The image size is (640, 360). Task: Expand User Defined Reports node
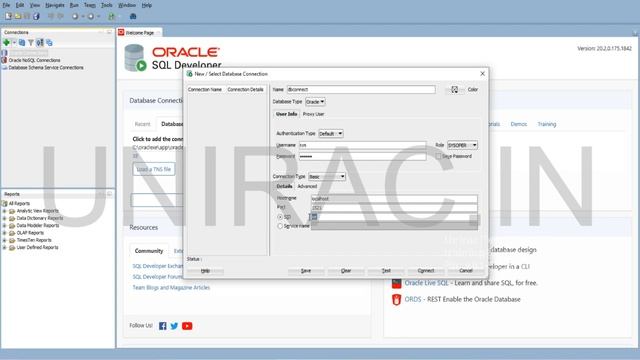pos(4,248)
